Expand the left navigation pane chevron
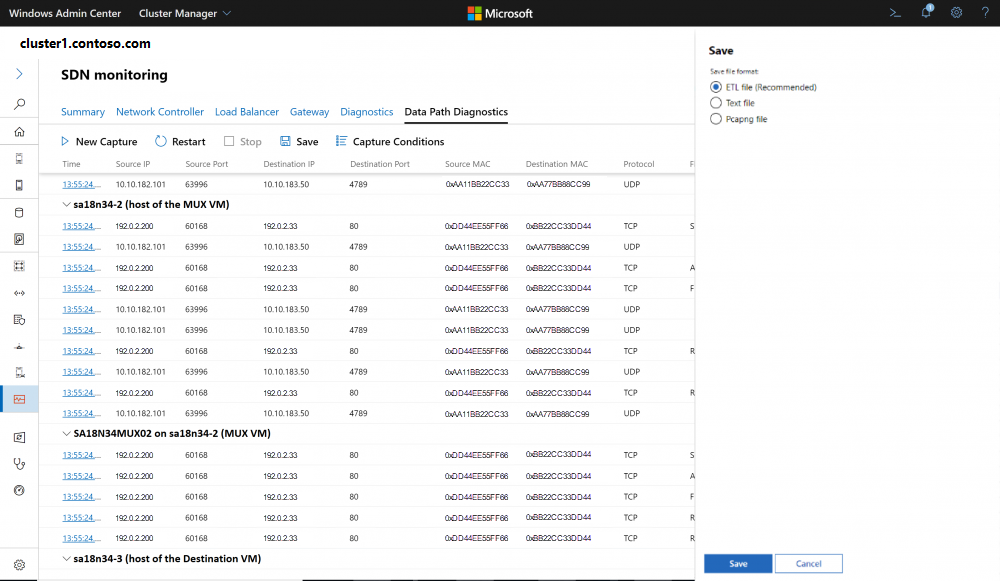Image resolution: width=1000 pixels, height=581 pixels. point(19,74)
